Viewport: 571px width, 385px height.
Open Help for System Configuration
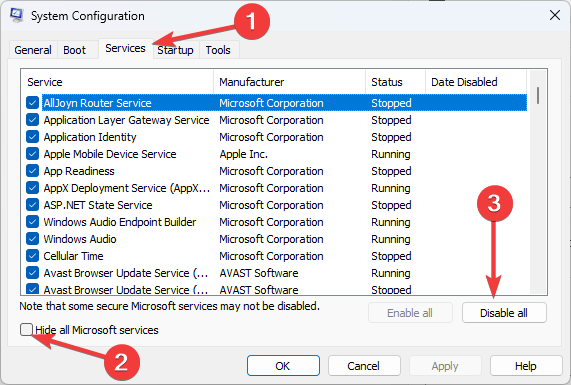point(526,366)
